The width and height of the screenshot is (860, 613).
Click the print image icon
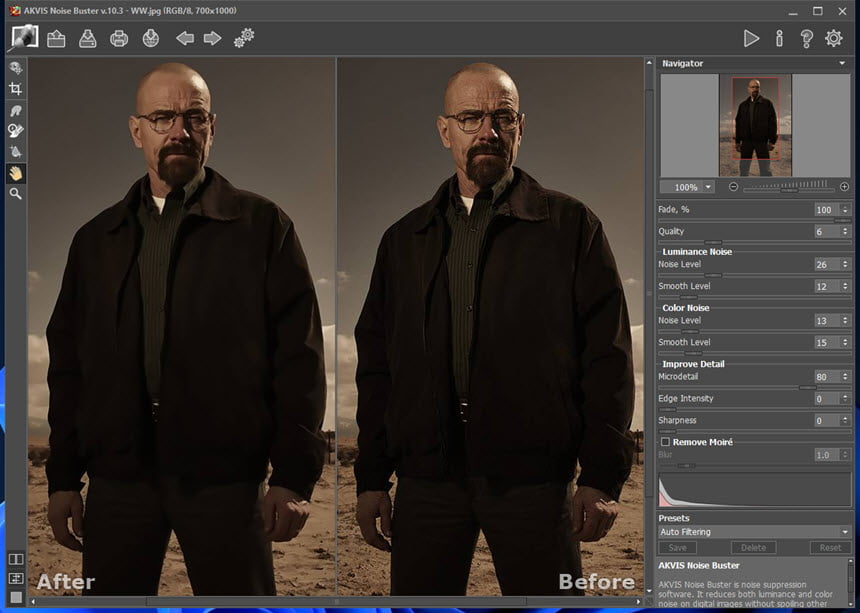(x=119, y=38)
